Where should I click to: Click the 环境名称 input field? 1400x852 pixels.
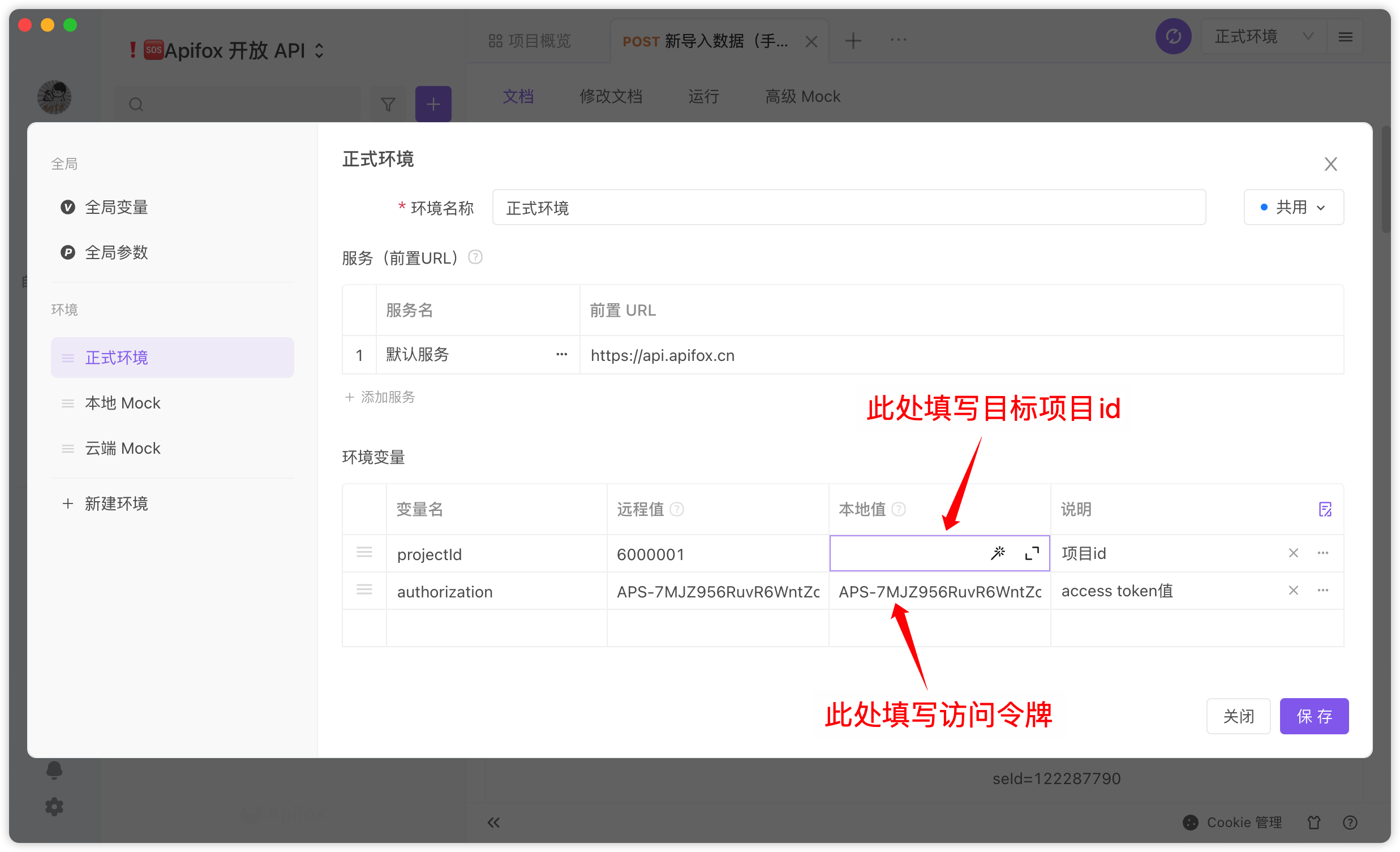pyautogui.click(x=849, y=207)
